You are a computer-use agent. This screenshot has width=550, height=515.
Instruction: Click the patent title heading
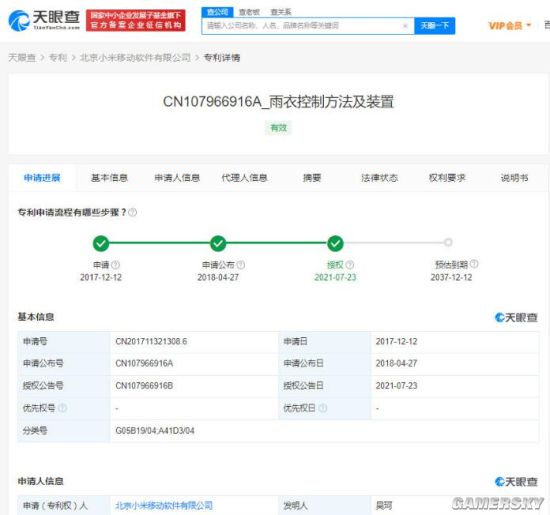[x=279, y=102]
